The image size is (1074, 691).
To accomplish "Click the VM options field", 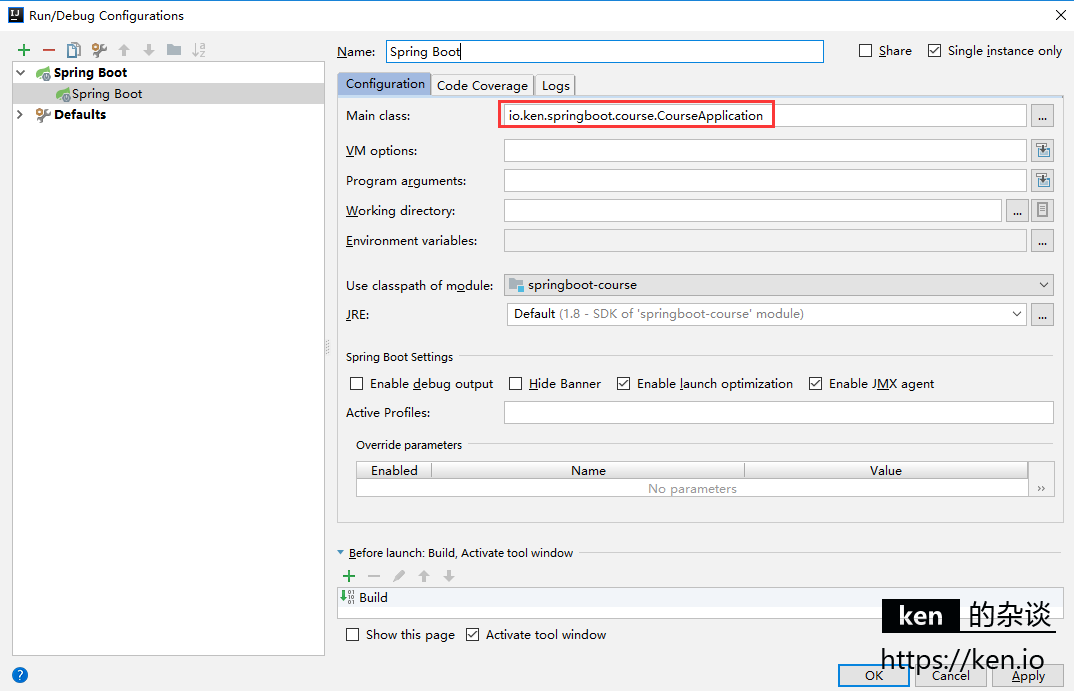I will click(765, 150).
